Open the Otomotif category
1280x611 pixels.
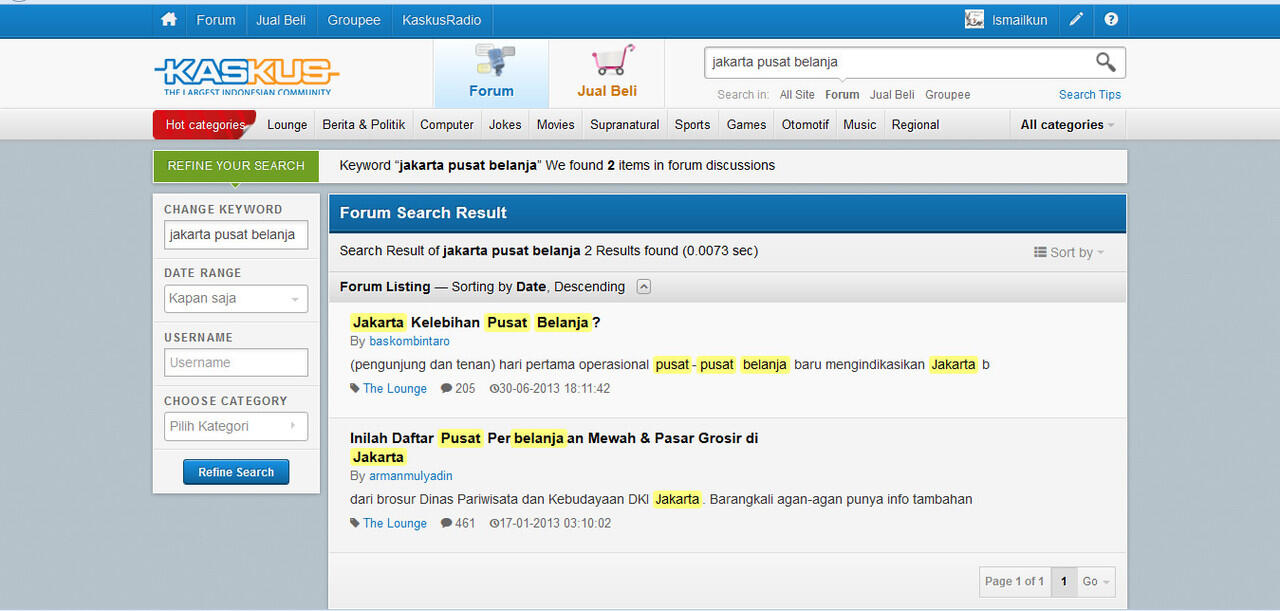pos(806,125)
